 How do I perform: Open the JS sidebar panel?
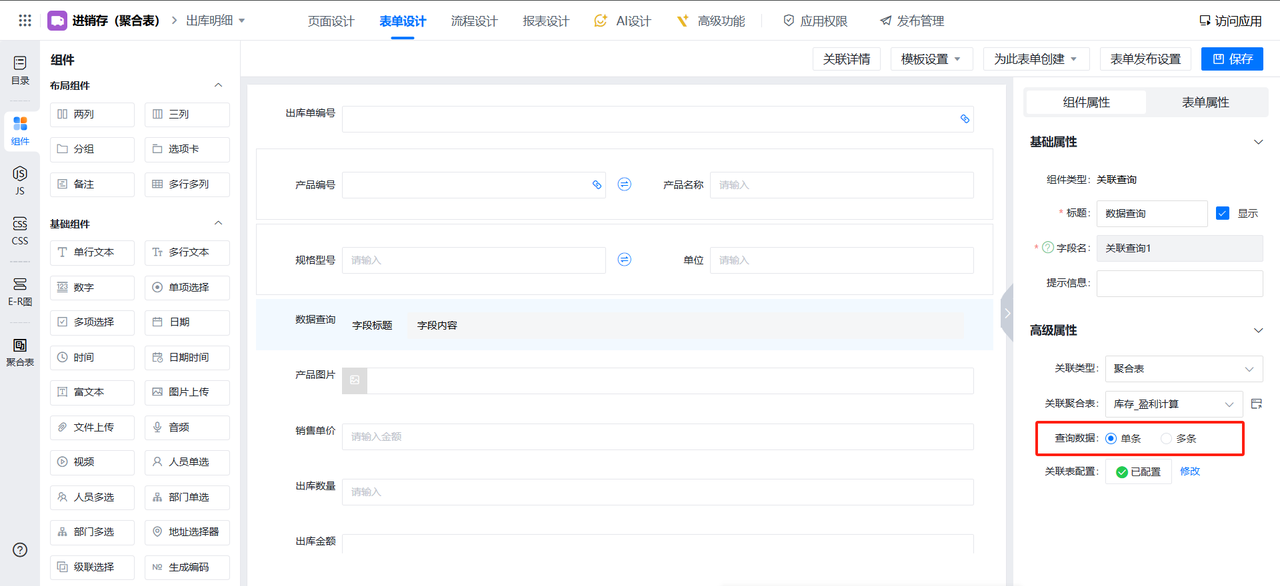20,180
